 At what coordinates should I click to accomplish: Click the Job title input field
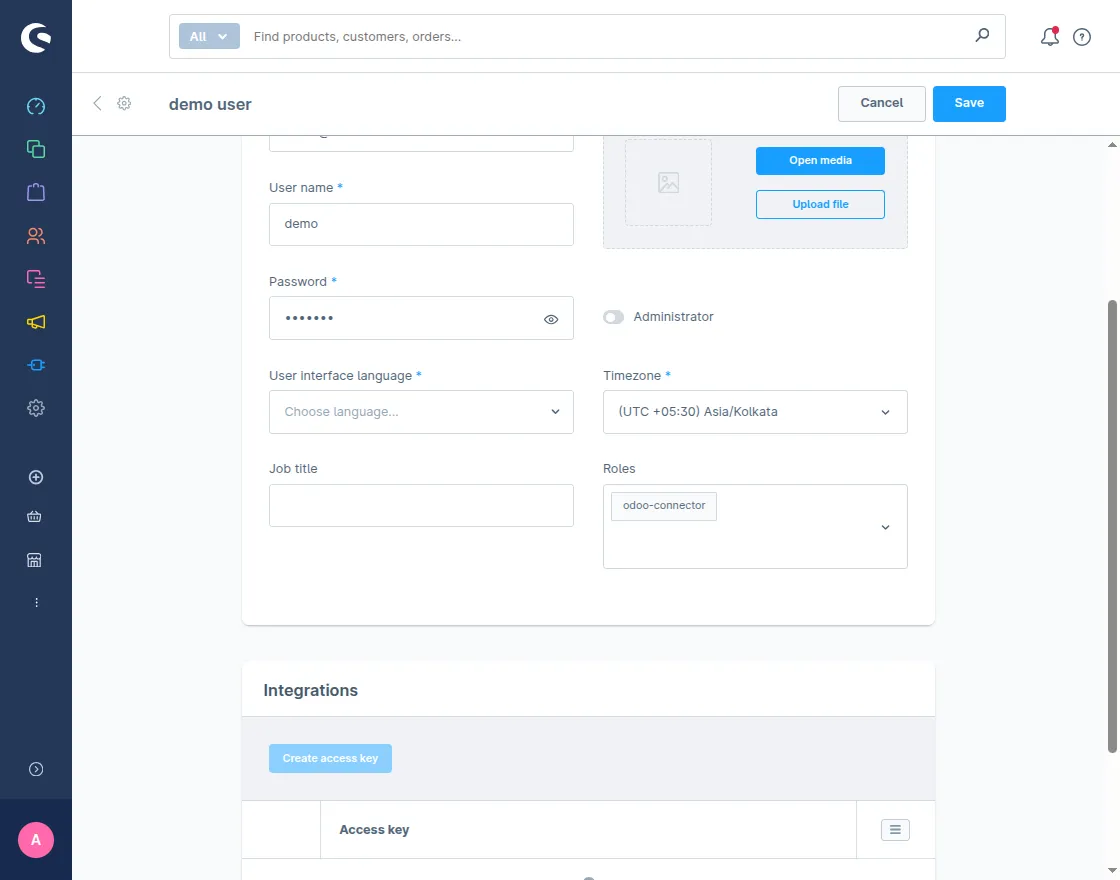click(421, 506)
